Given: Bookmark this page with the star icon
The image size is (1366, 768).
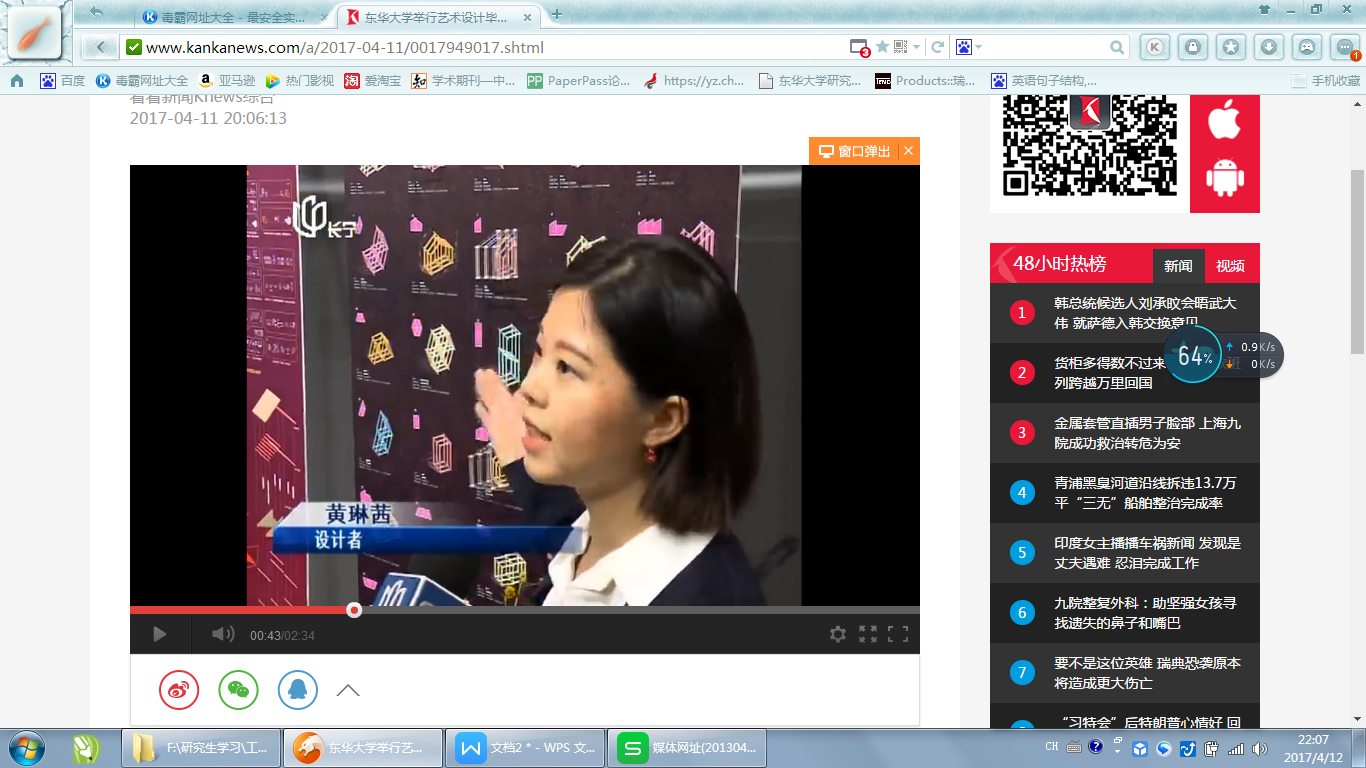Looking at the screenshot, I should click(x=882, y=47).
